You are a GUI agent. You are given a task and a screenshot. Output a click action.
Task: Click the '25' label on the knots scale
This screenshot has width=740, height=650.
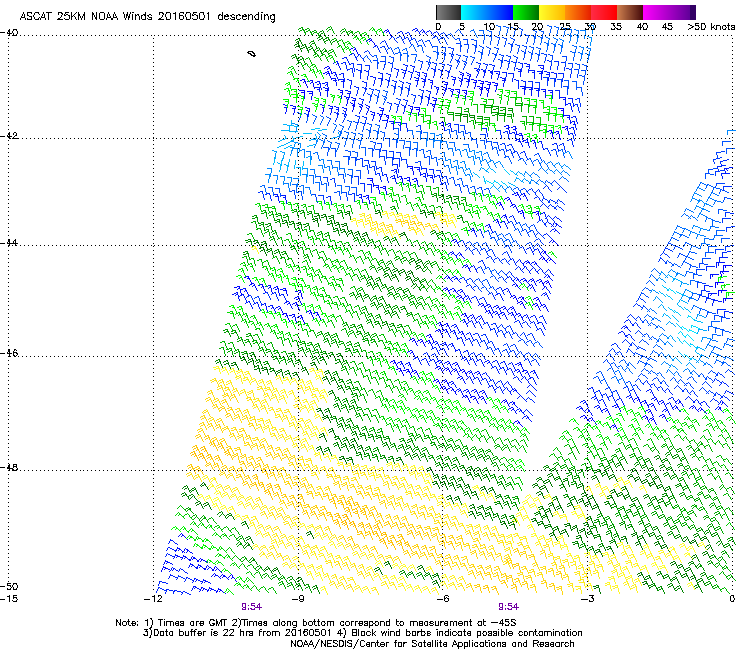[565, 27]
